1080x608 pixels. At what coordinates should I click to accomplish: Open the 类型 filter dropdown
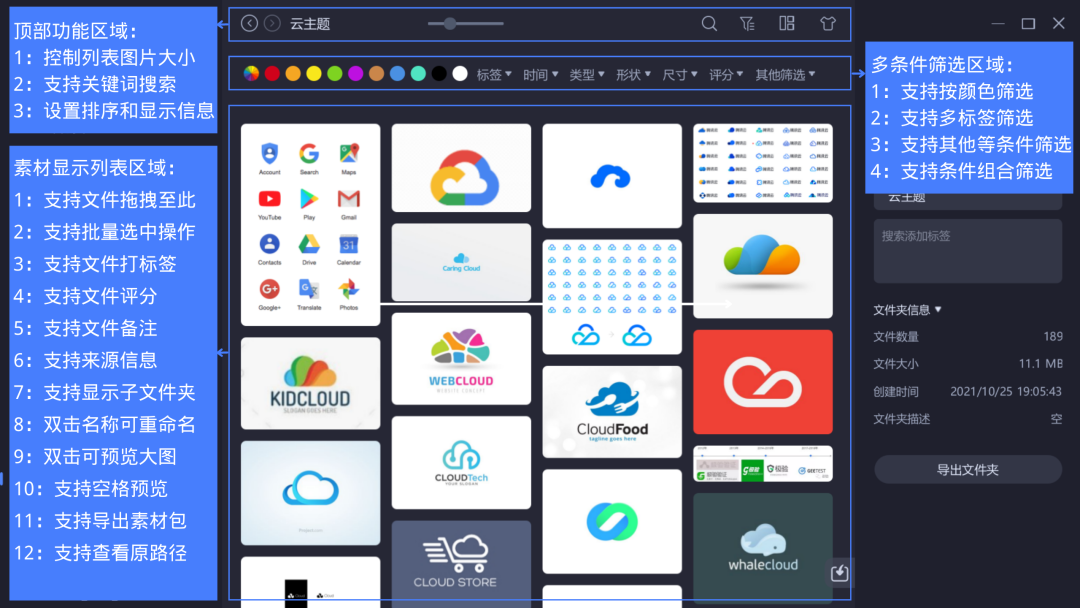587,74
